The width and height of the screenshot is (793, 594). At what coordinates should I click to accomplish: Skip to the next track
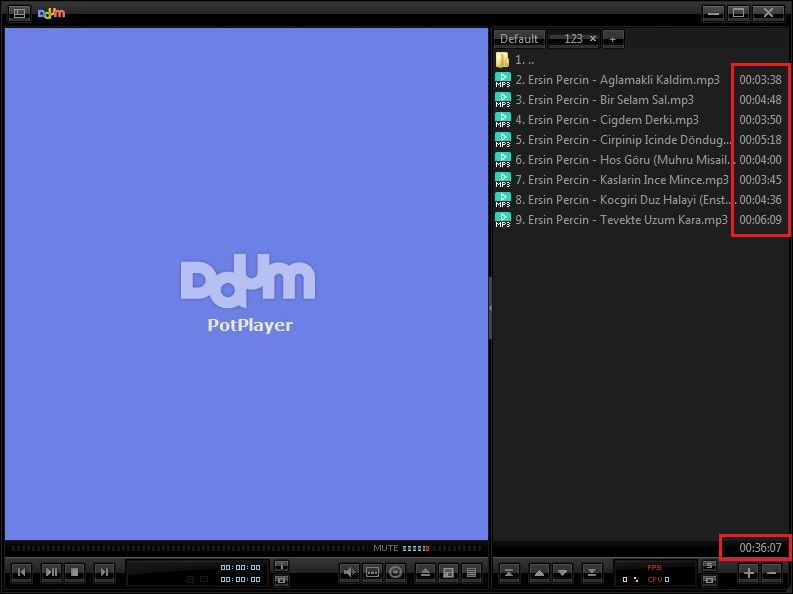click(104, 572)
